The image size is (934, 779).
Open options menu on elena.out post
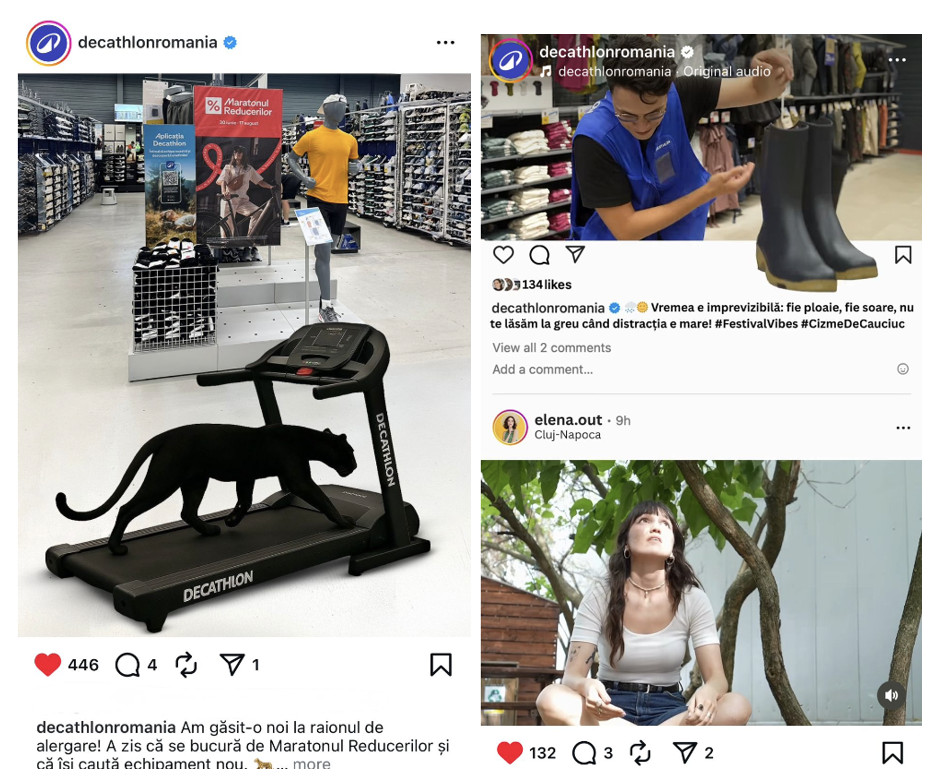[x=903, y=428]
